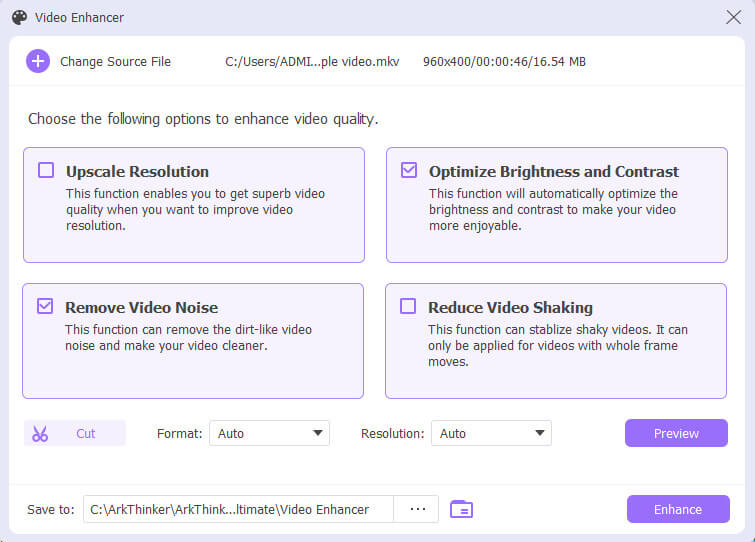Click the Video Enhancer window title
The width and height of the screenshot is (755, 542).
click(x=79, y=18)
